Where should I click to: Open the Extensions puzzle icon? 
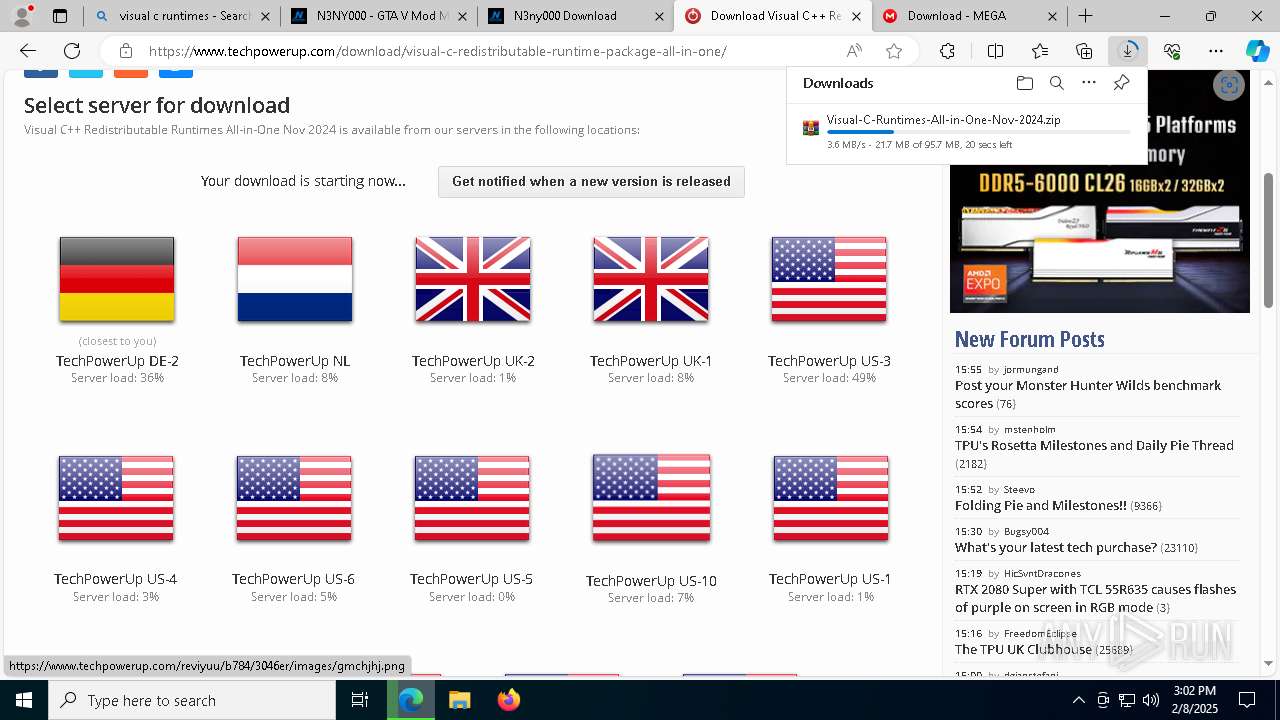947,51
